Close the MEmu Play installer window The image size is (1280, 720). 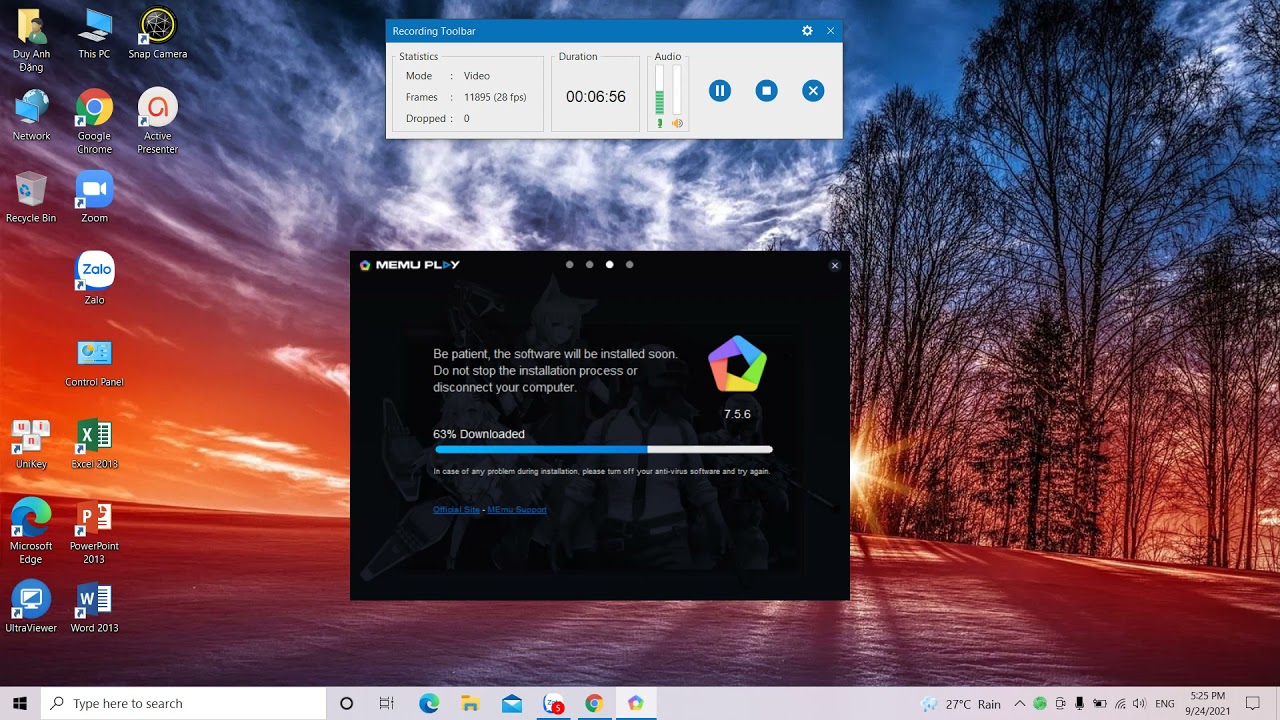pyautogui.click(x=835, y=265)
